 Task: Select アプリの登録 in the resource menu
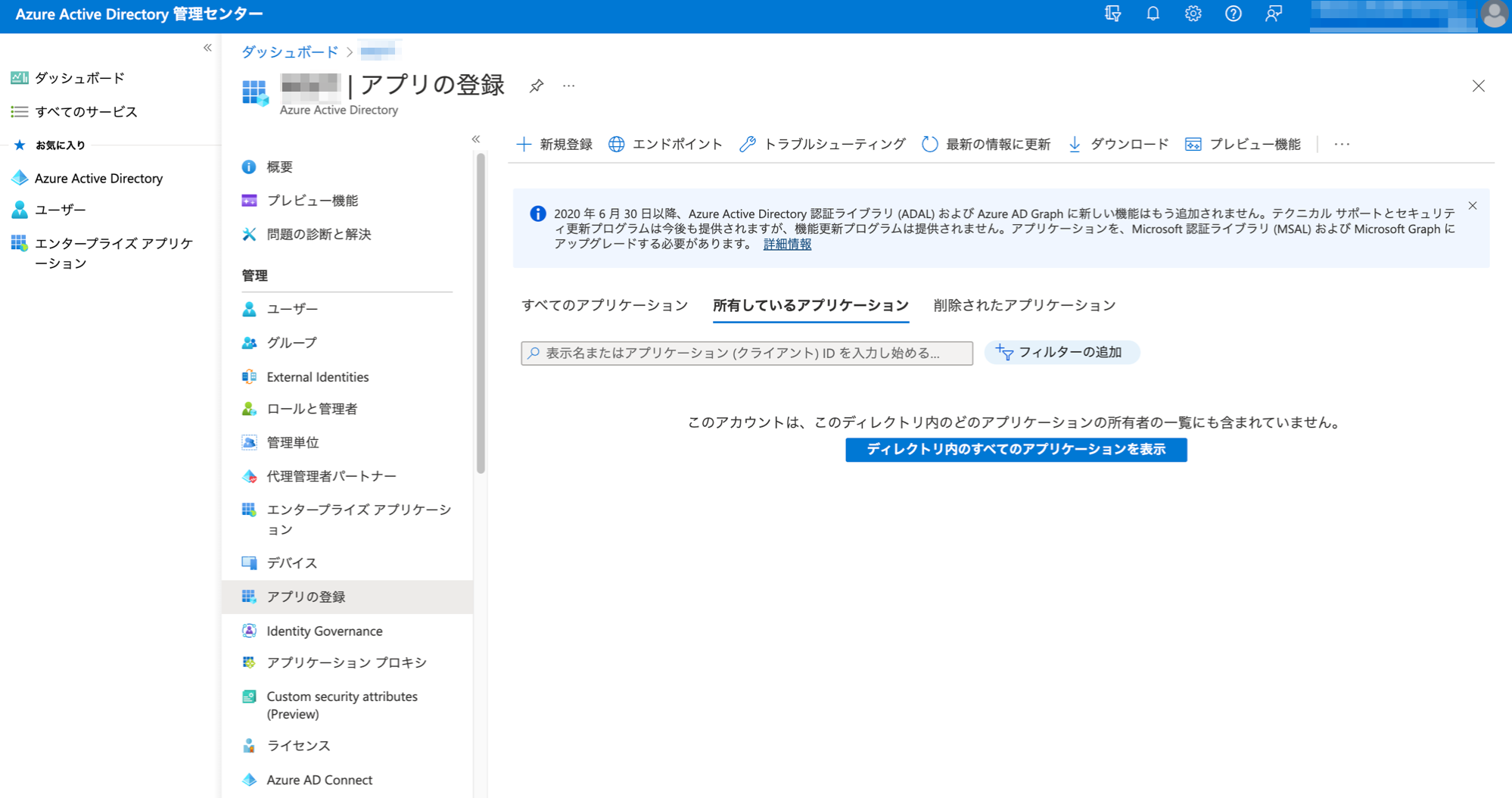coord(347,597)
